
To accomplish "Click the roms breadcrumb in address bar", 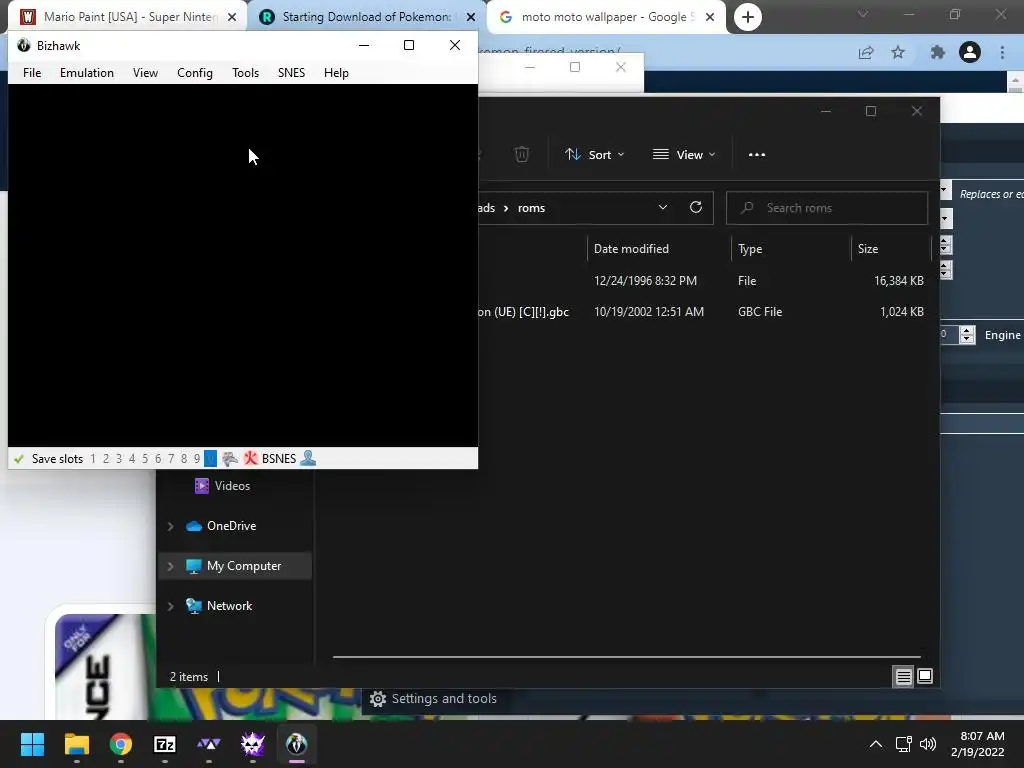I will pyautogui.click(x=531, y=208).
